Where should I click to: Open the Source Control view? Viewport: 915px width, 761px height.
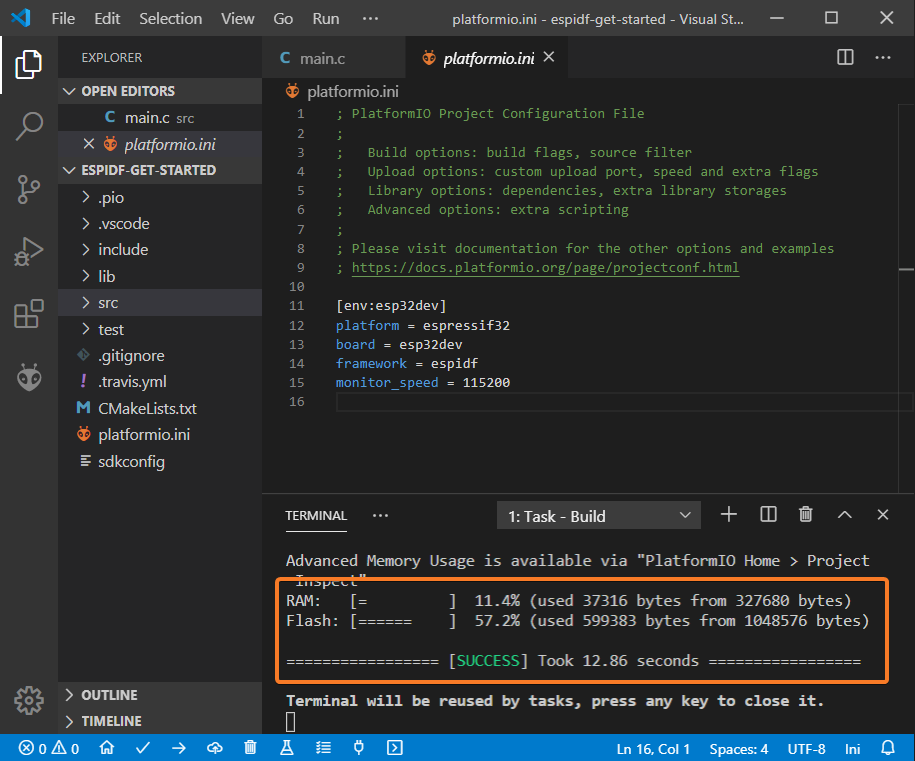[x=29, y=190]
